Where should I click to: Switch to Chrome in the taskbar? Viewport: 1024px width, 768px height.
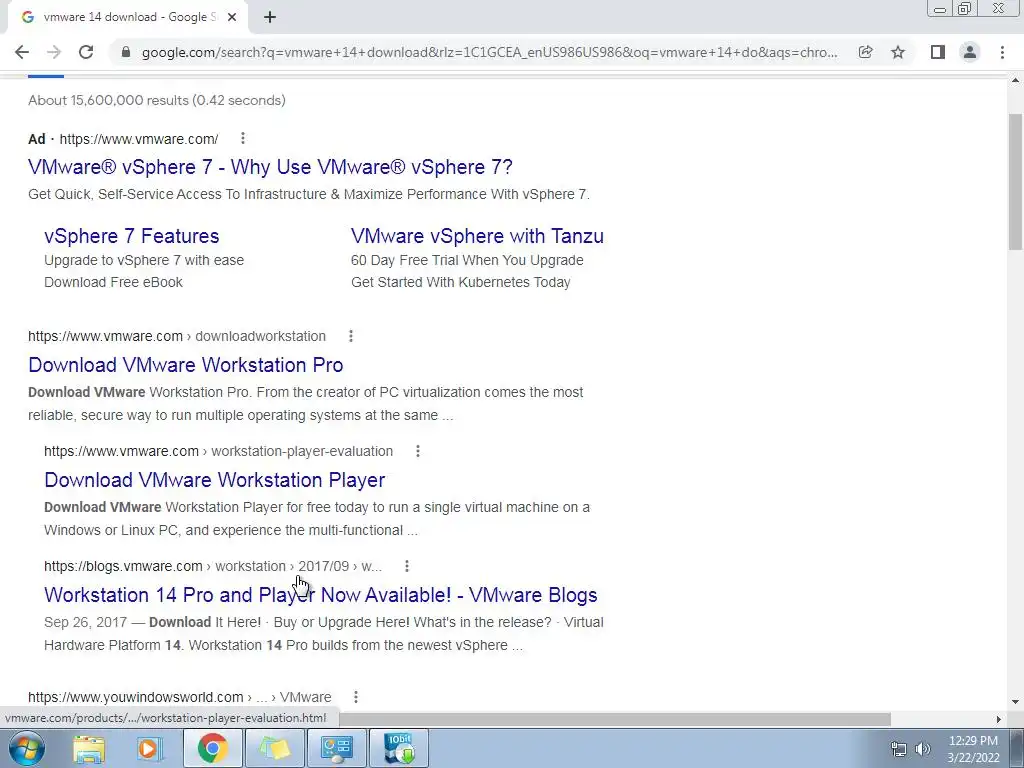[212, 748]
